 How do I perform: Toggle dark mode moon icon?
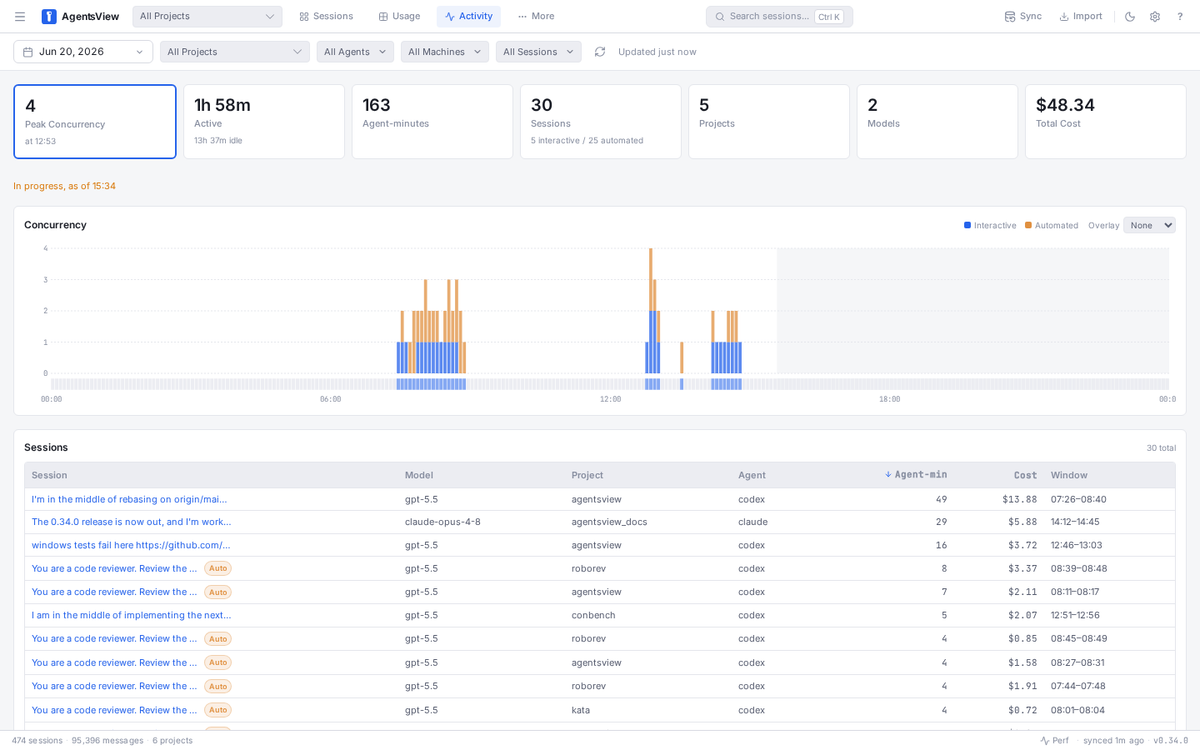pos(1130,16)
